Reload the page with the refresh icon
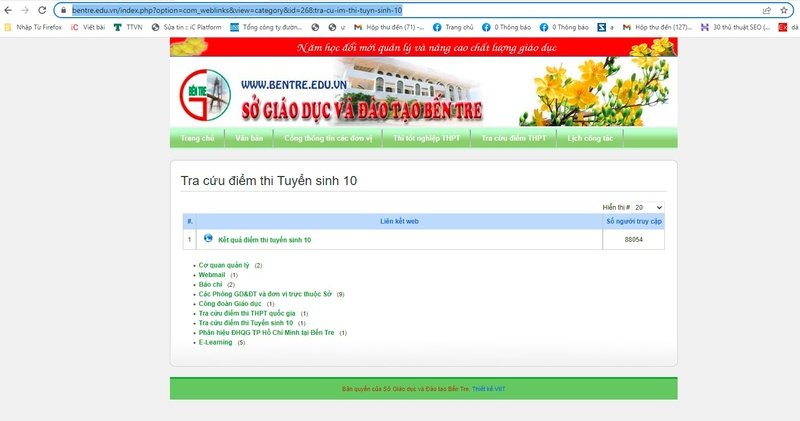 42,10
